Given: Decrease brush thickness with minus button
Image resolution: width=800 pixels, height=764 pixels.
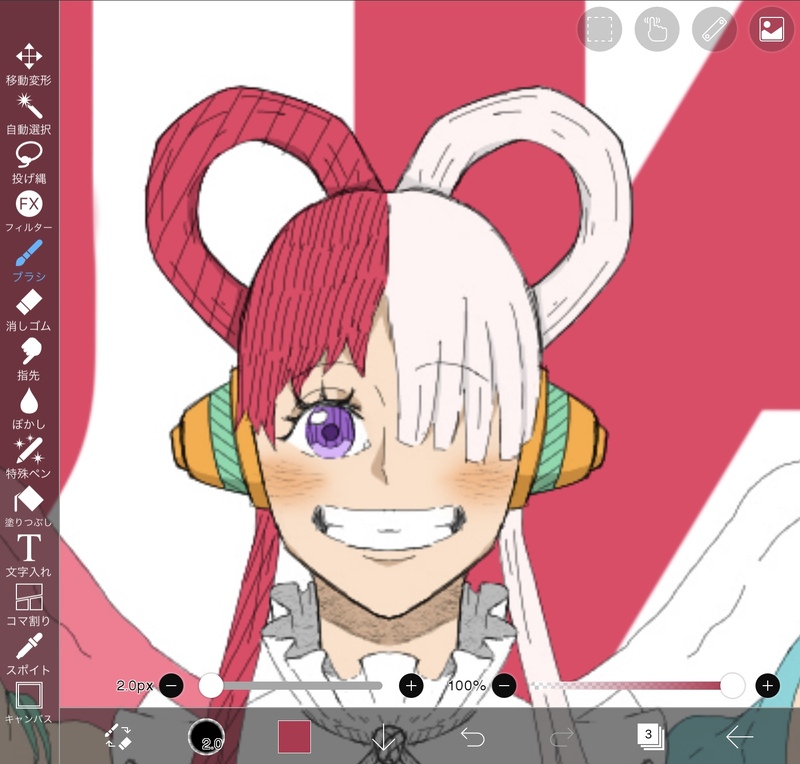Looking at the screenshot, I should [x=171, y=685].
